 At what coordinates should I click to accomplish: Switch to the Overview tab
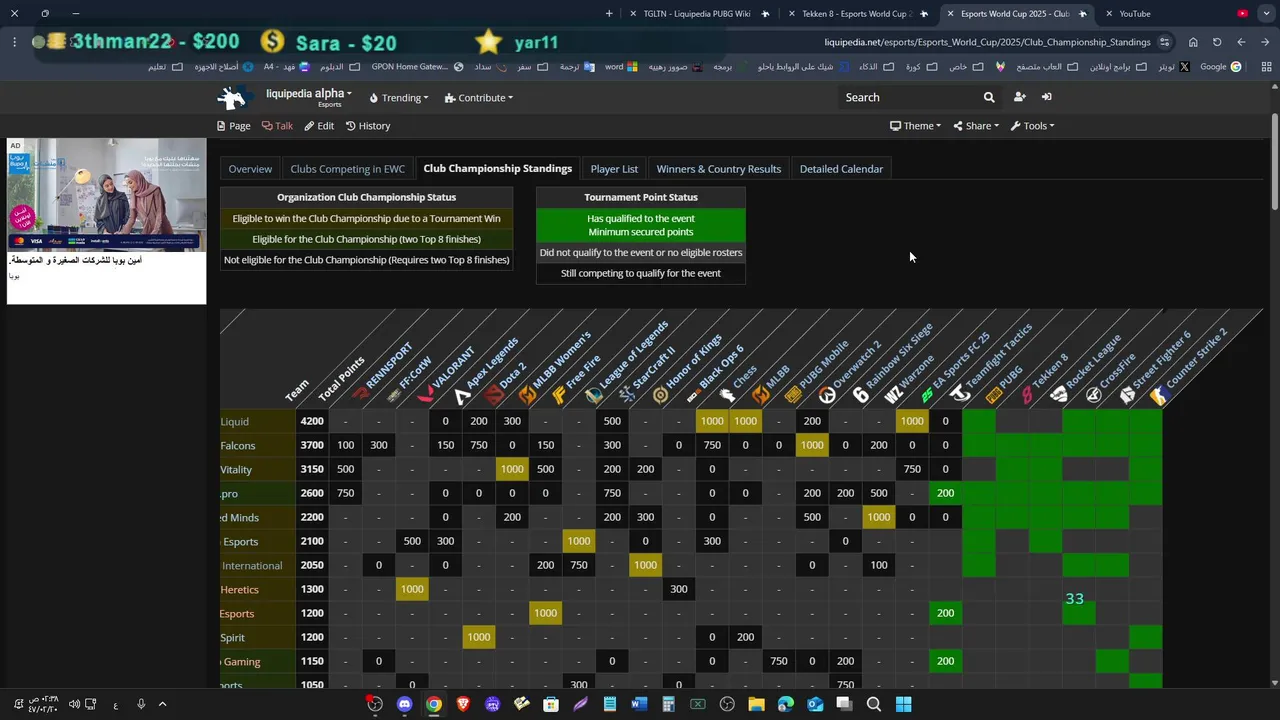coord(250,169)
